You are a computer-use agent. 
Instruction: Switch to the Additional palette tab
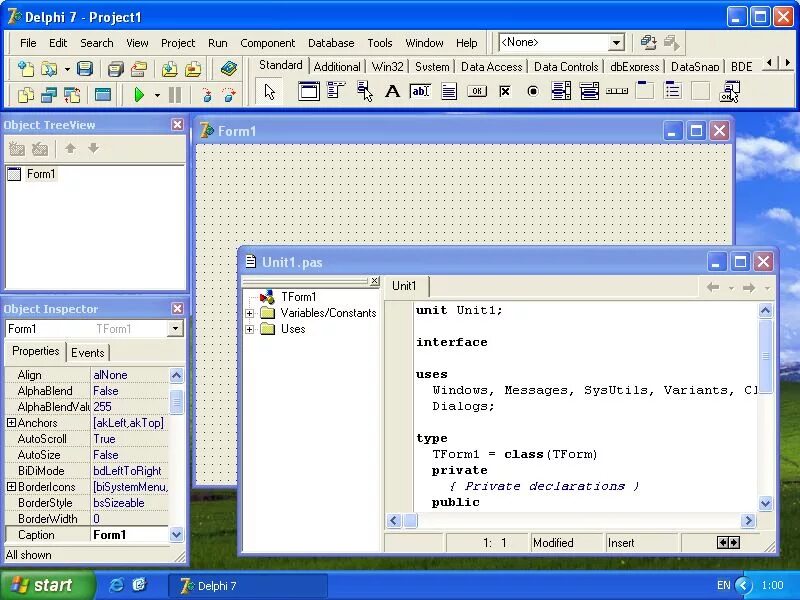point(337,67)
